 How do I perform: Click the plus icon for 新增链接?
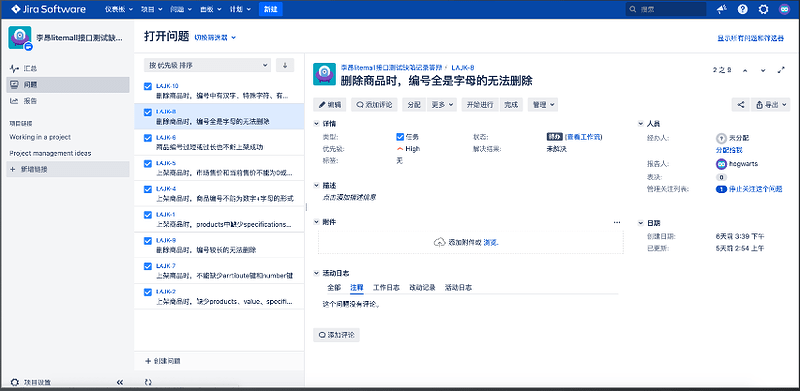13,169
